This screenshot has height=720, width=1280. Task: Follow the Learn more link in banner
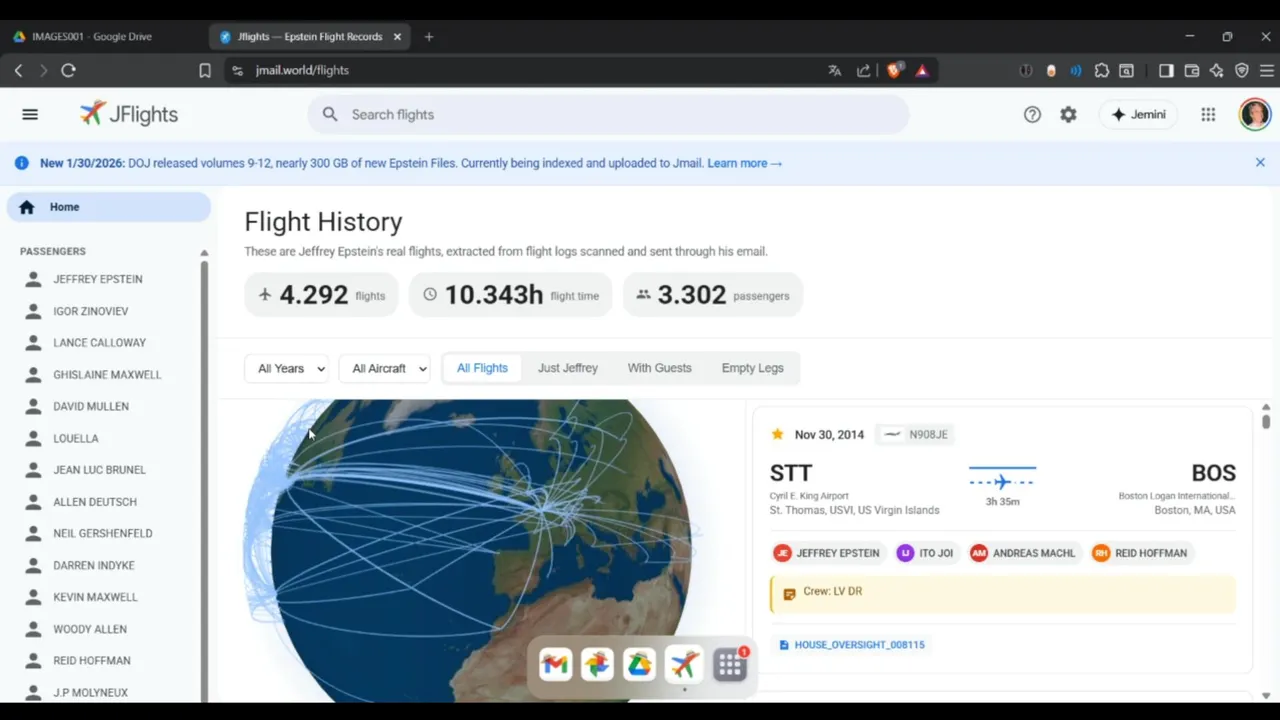pos(744,163)
